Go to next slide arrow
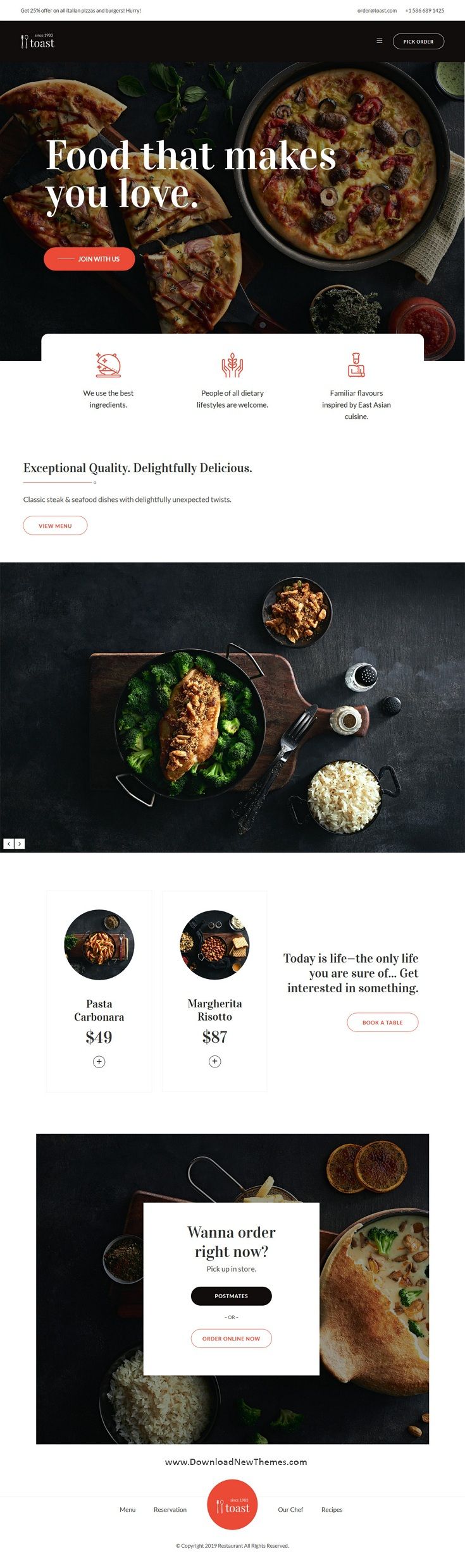 point(20,844)
